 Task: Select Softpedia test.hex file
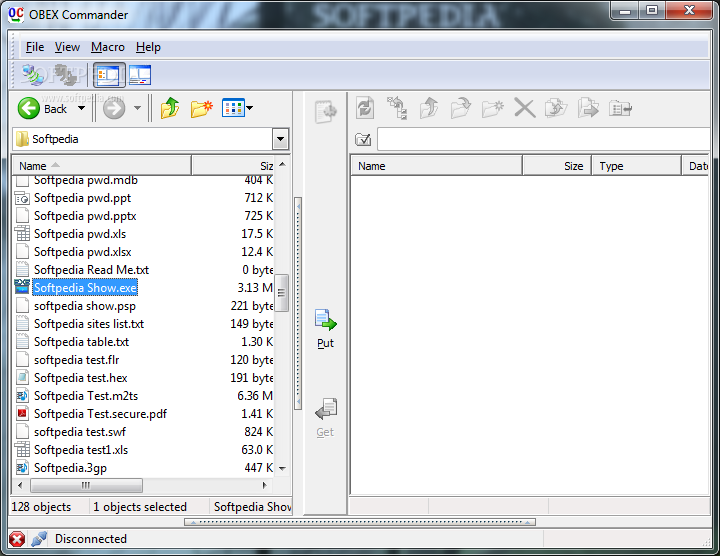point(80,377)
